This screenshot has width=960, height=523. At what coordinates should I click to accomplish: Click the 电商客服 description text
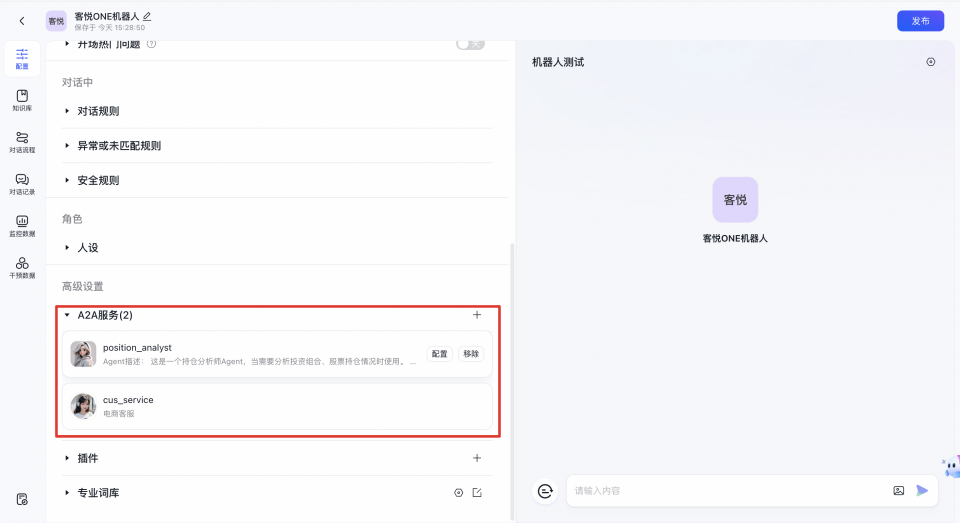click(119, 414)
